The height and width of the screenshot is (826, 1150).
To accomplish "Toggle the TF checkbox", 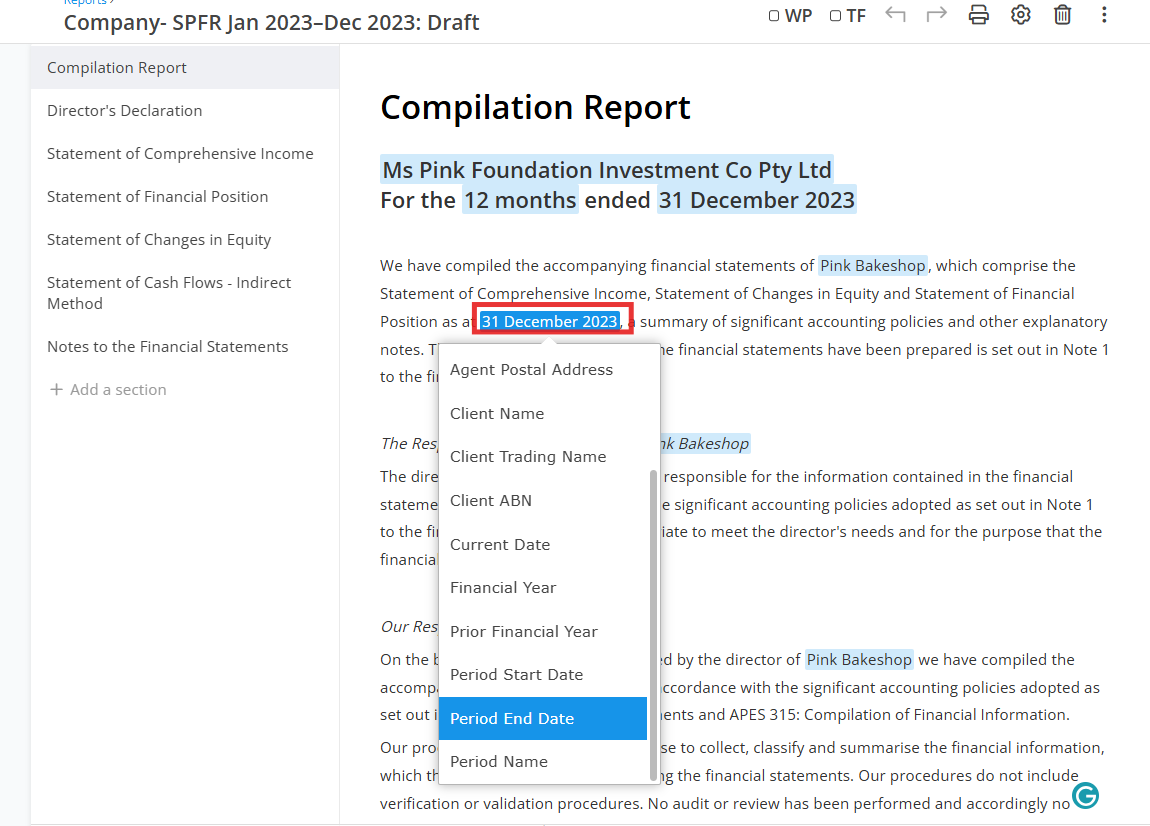I will [835, 15].
